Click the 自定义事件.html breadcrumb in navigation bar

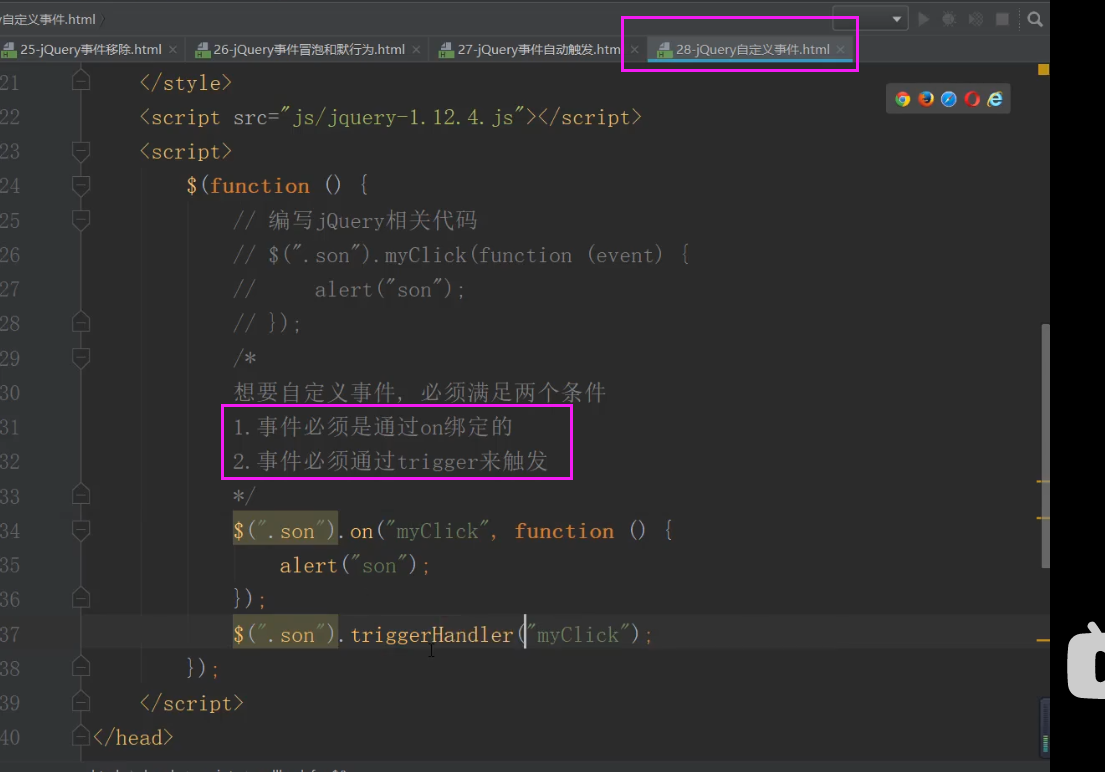click(48, 19)
